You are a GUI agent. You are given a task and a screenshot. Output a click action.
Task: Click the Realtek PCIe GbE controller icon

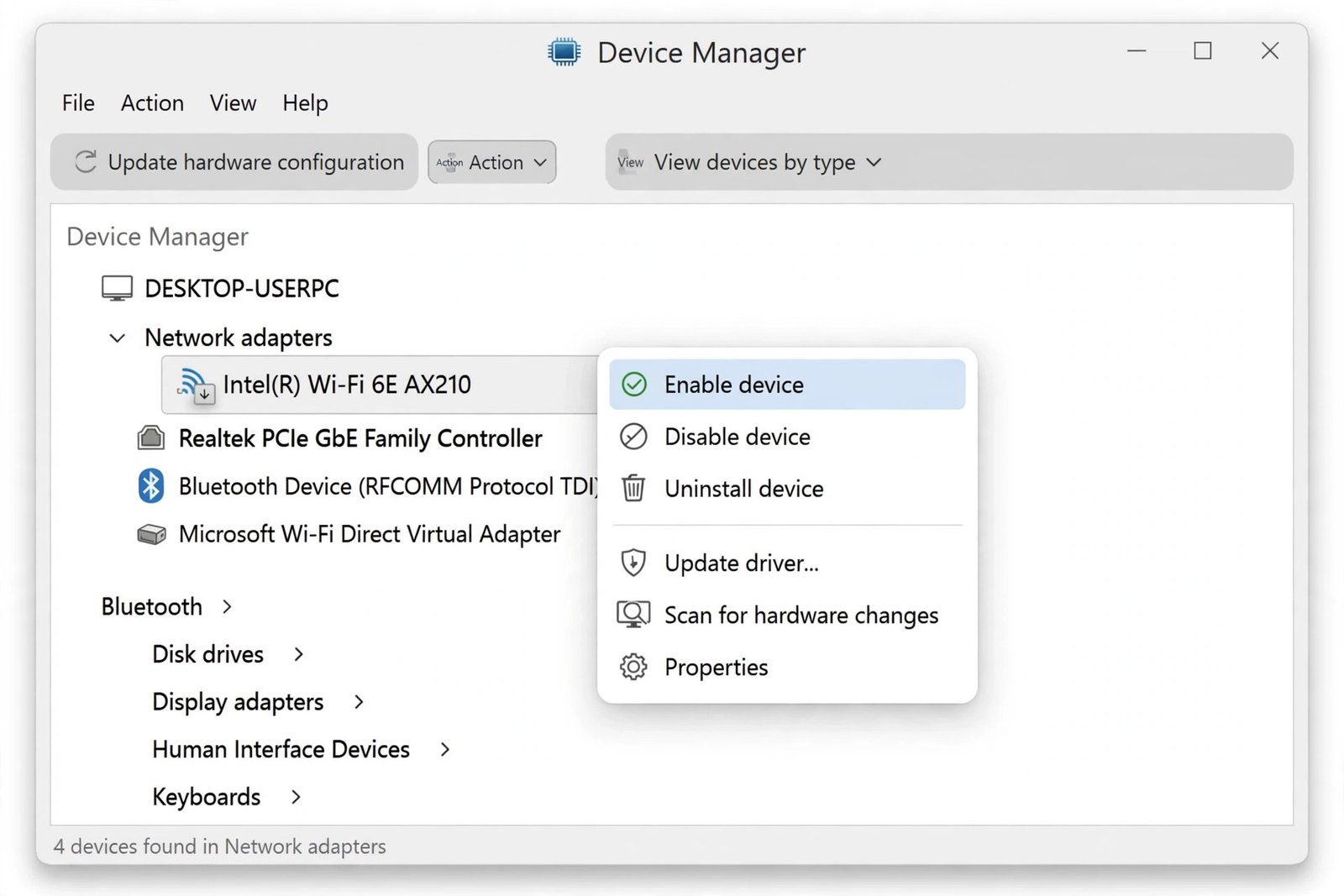pos(151,438)
